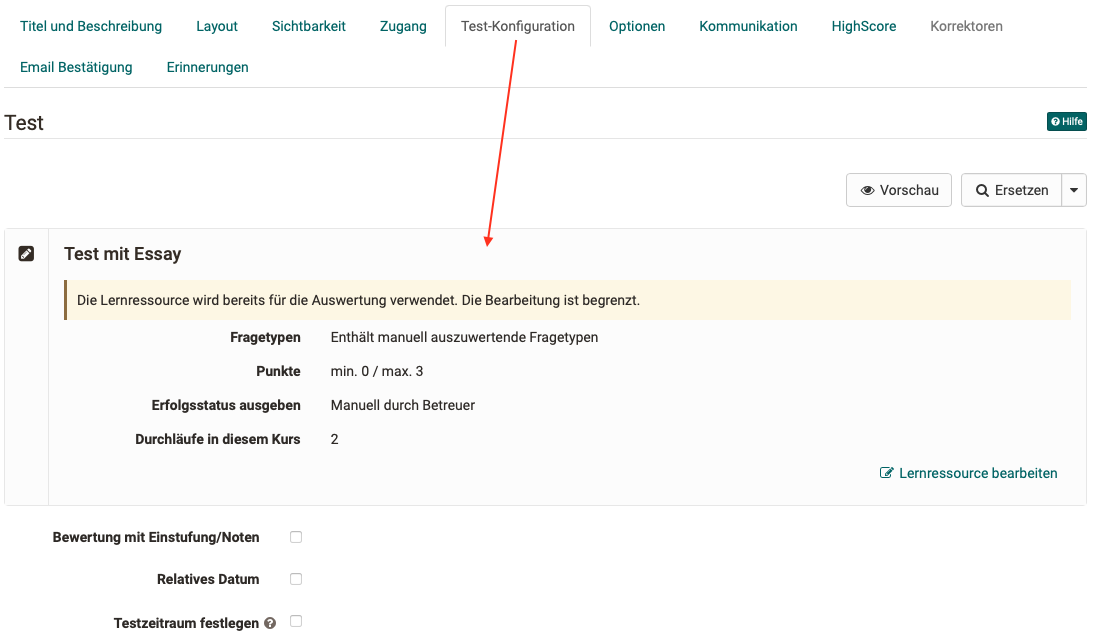Screen dimensions: 1095x638
Task: Enable Testzeitraum festlegen
Action: tap(295, 621)
